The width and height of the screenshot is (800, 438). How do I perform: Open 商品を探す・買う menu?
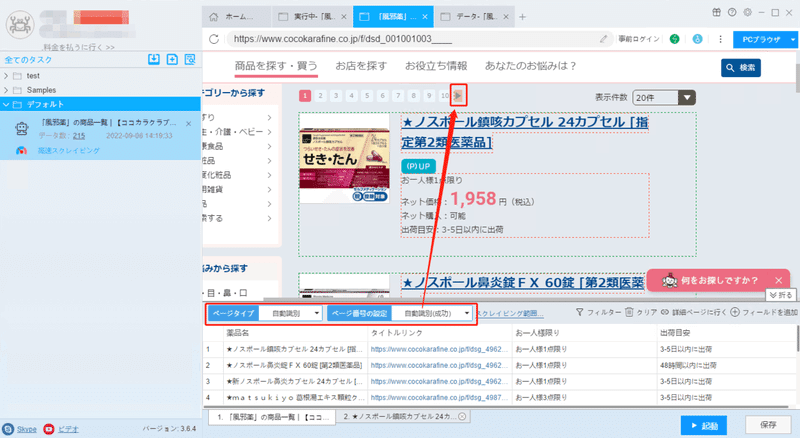pos(276,66)
